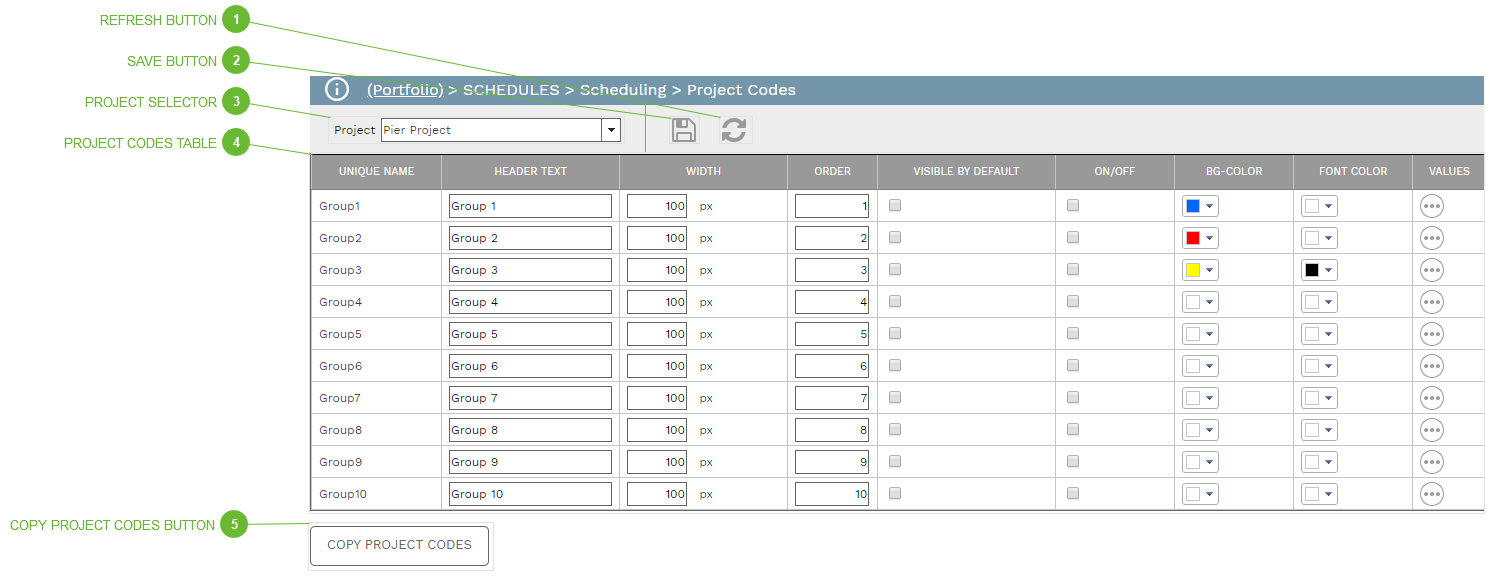Click the Copy Project Codes button

(x=399, y=545)
